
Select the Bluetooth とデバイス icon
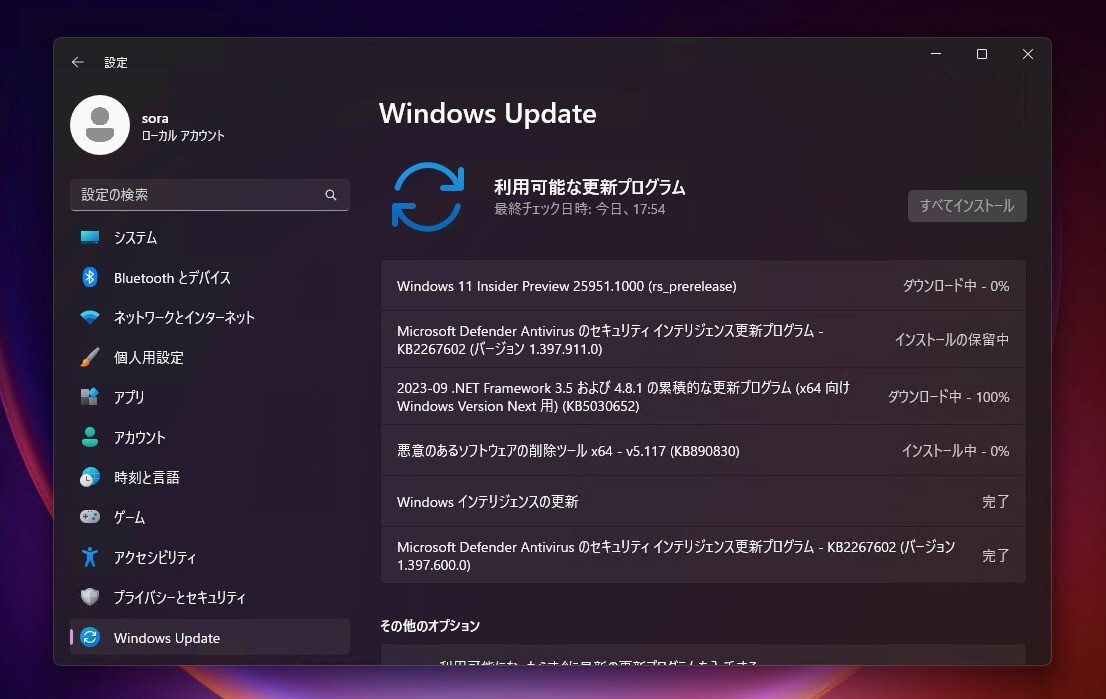[x=89, y=277]
